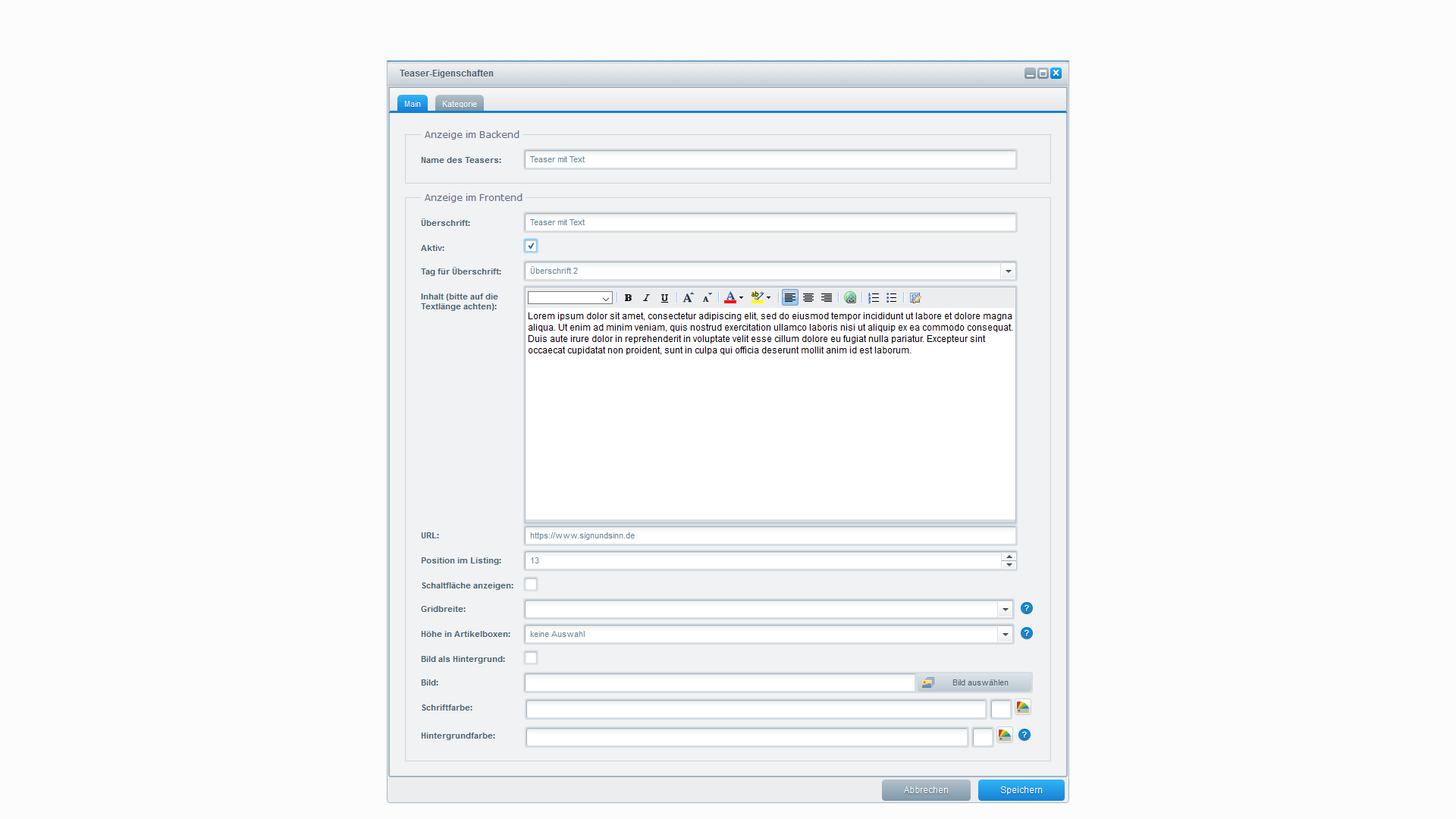Expand the Höhe in Artikelboxen dropdown
1456x819 pixels.
tap(1006, 633)
